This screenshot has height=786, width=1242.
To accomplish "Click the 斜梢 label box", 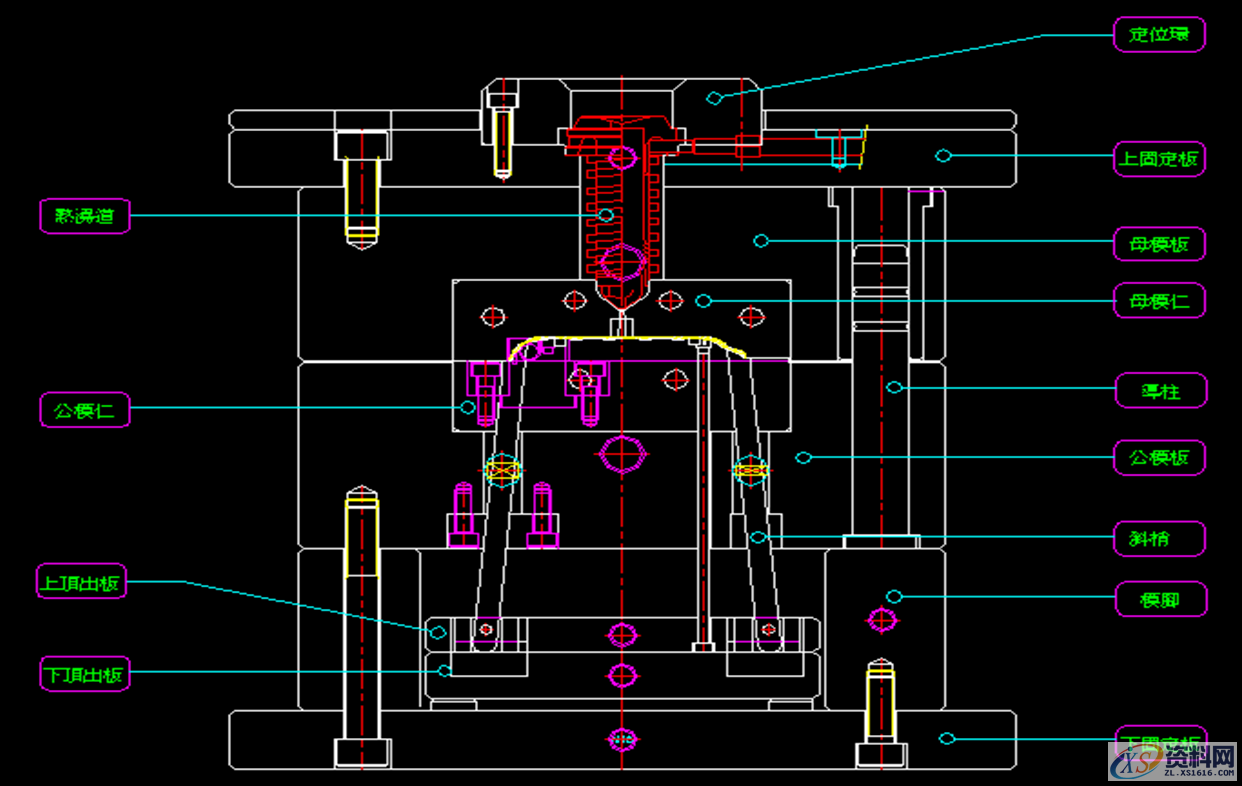I will pyautogui.click(x=1160, y=539).
